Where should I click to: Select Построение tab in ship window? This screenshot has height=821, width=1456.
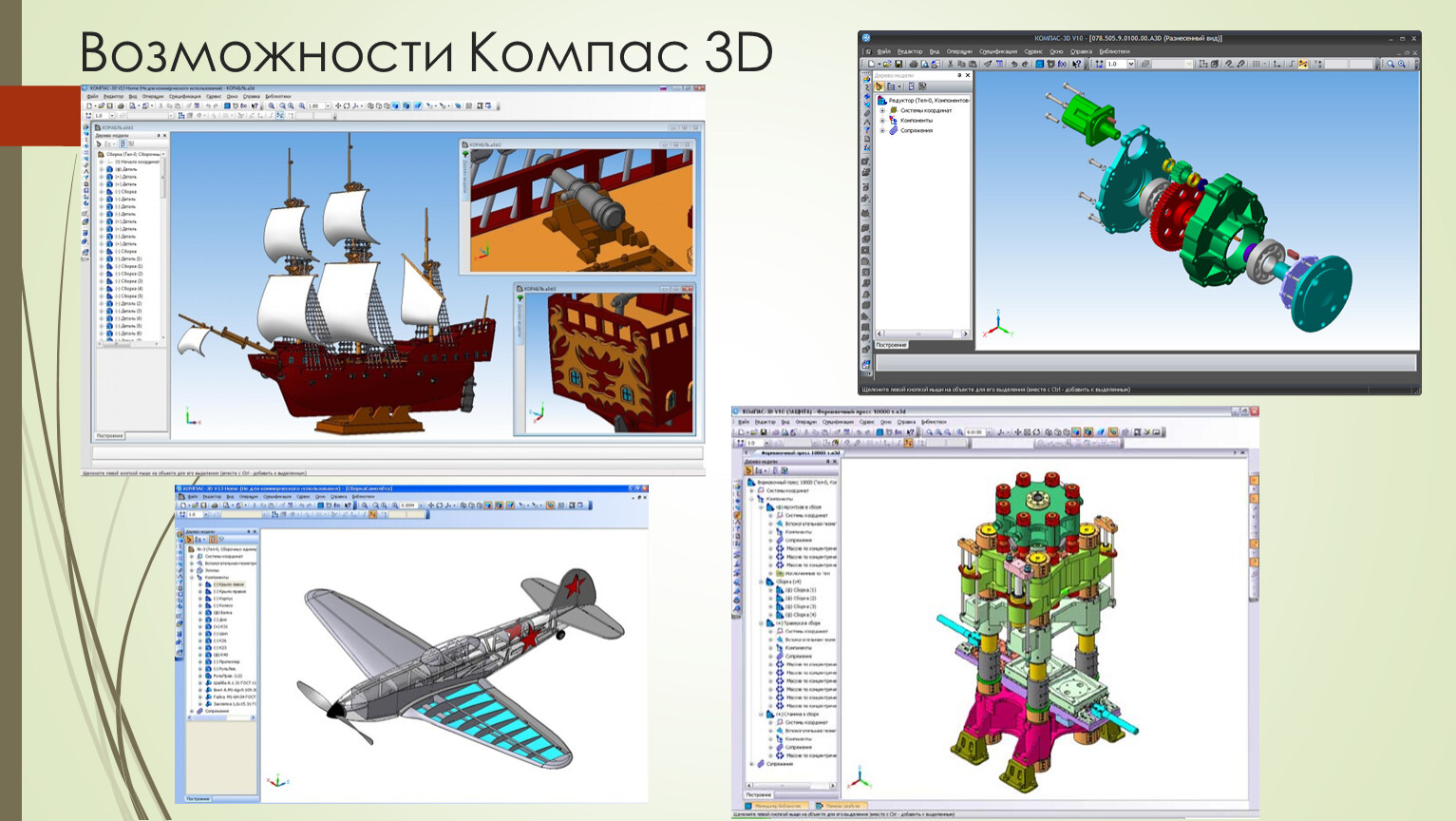(x=109, y=435)
